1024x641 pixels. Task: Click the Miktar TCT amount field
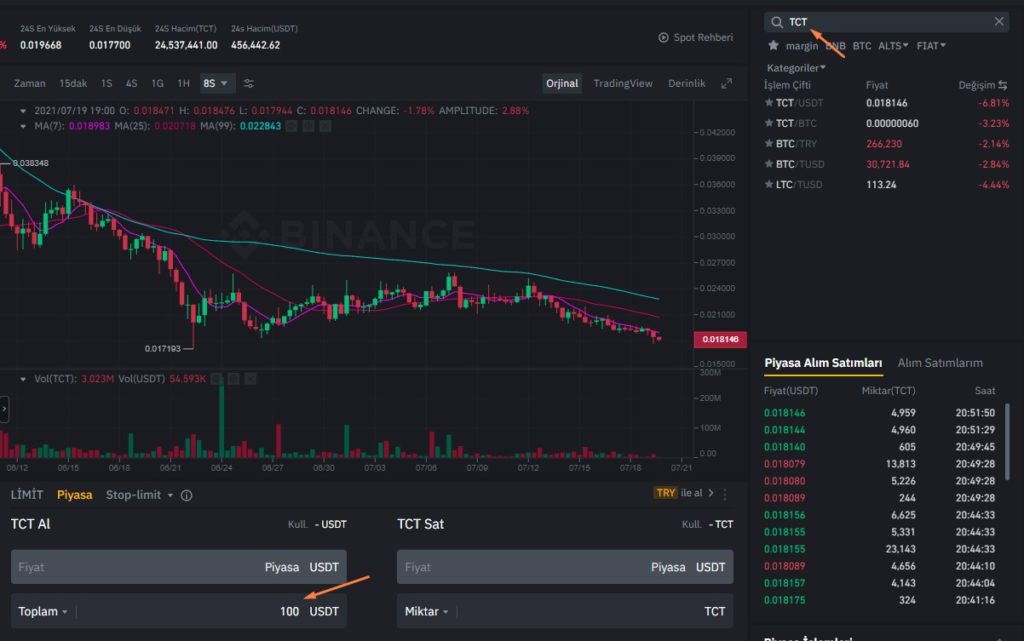pos(565,611)
